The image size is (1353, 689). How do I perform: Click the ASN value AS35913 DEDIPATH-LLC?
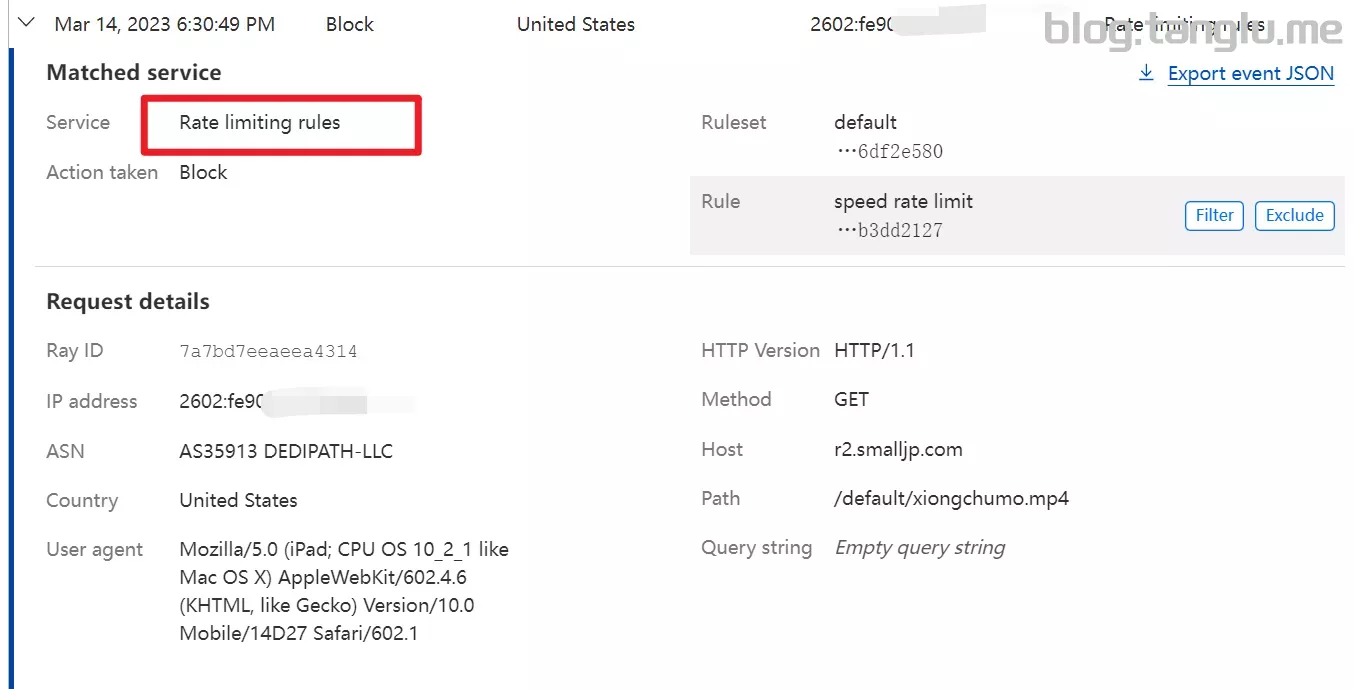pos(286,451)
